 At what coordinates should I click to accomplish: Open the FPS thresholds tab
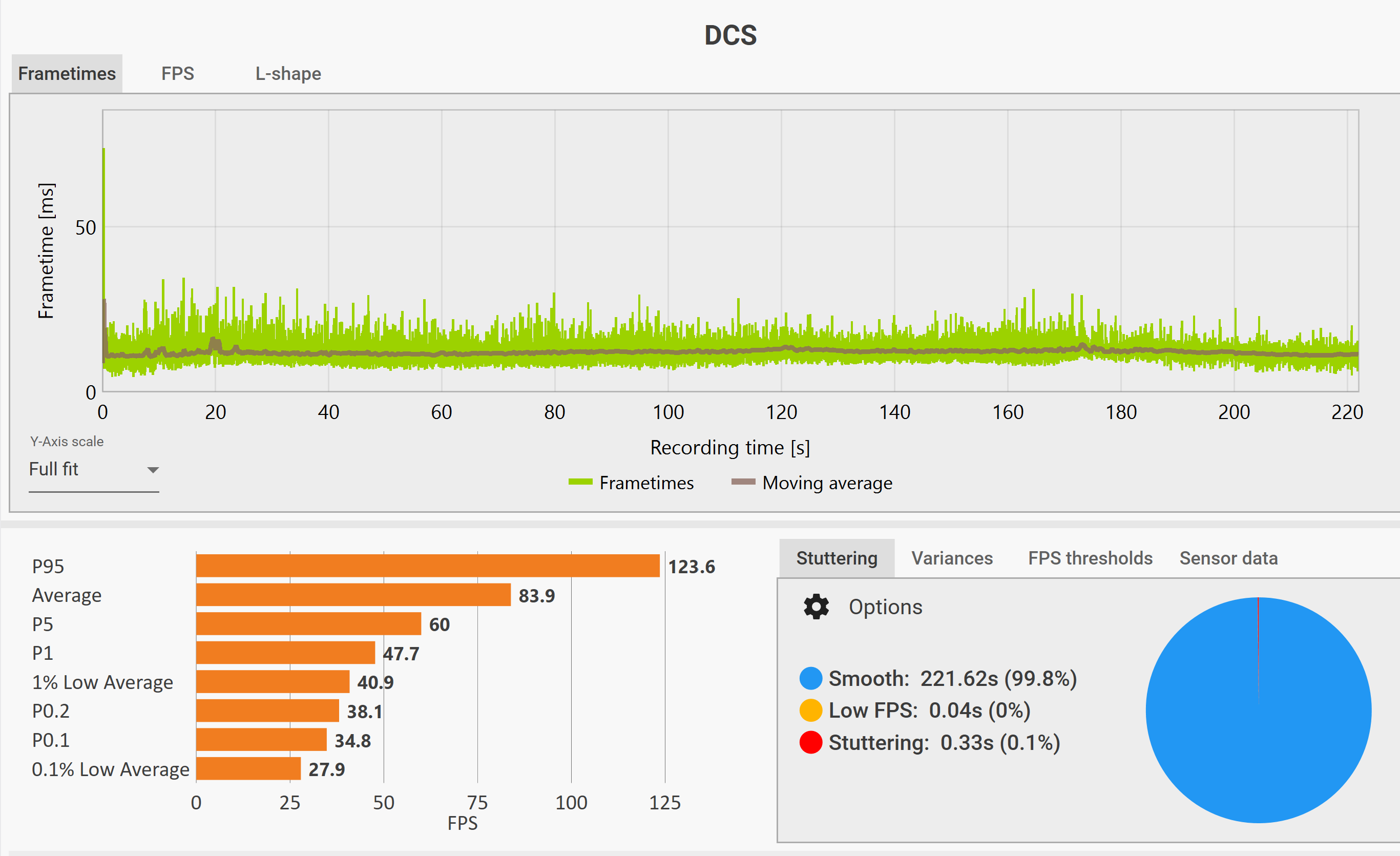[x=1090, y=558]
